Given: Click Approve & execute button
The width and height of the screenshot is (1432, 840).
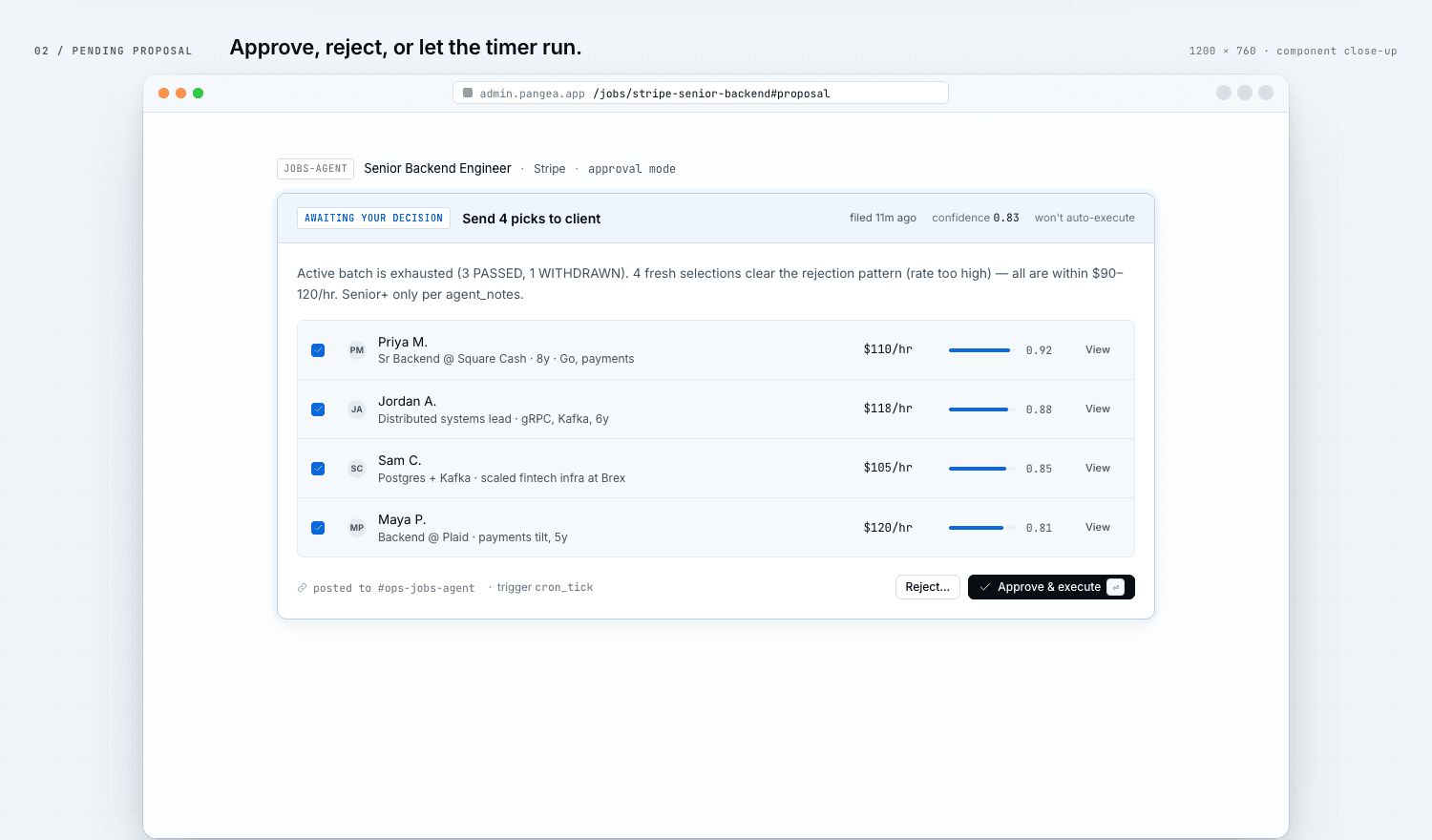Looking at the screenshot, I should point(1051,587).
